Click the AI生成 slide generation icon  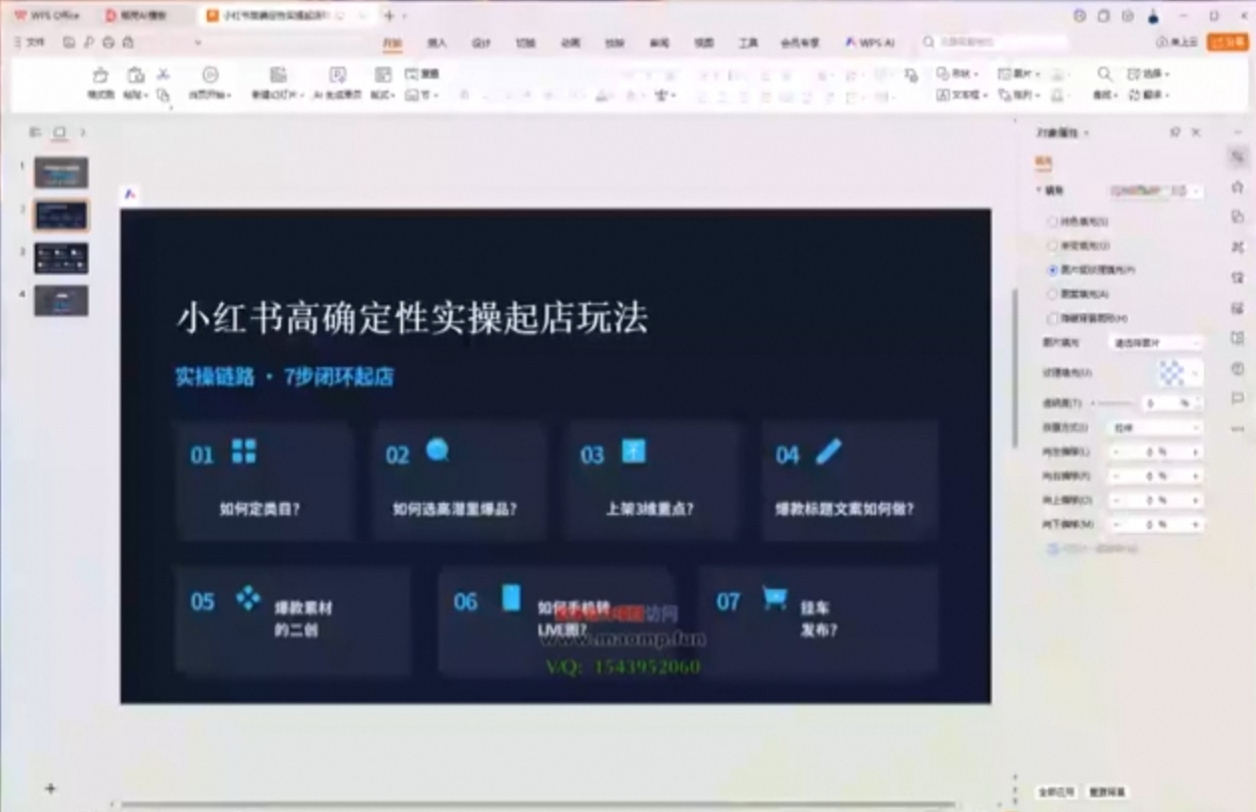[338, 75]
